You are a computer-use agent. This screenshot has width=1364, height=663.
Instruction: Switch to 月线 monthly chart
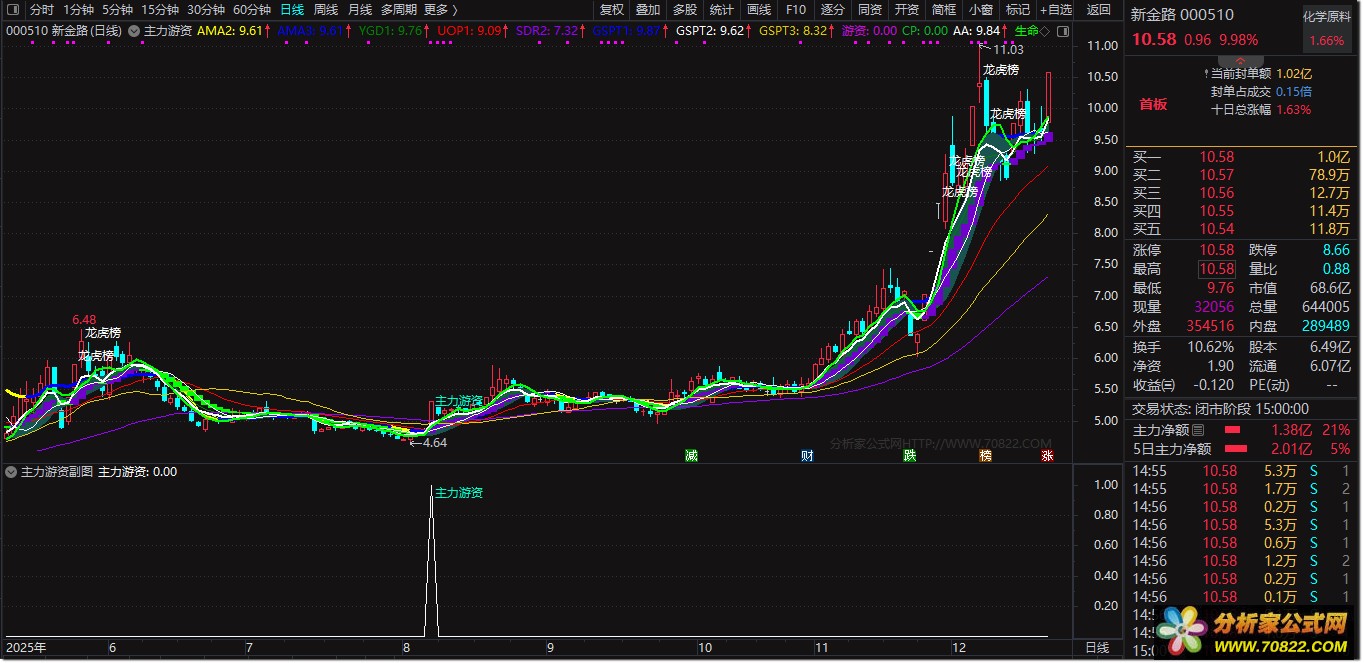(x=360, y=9)
